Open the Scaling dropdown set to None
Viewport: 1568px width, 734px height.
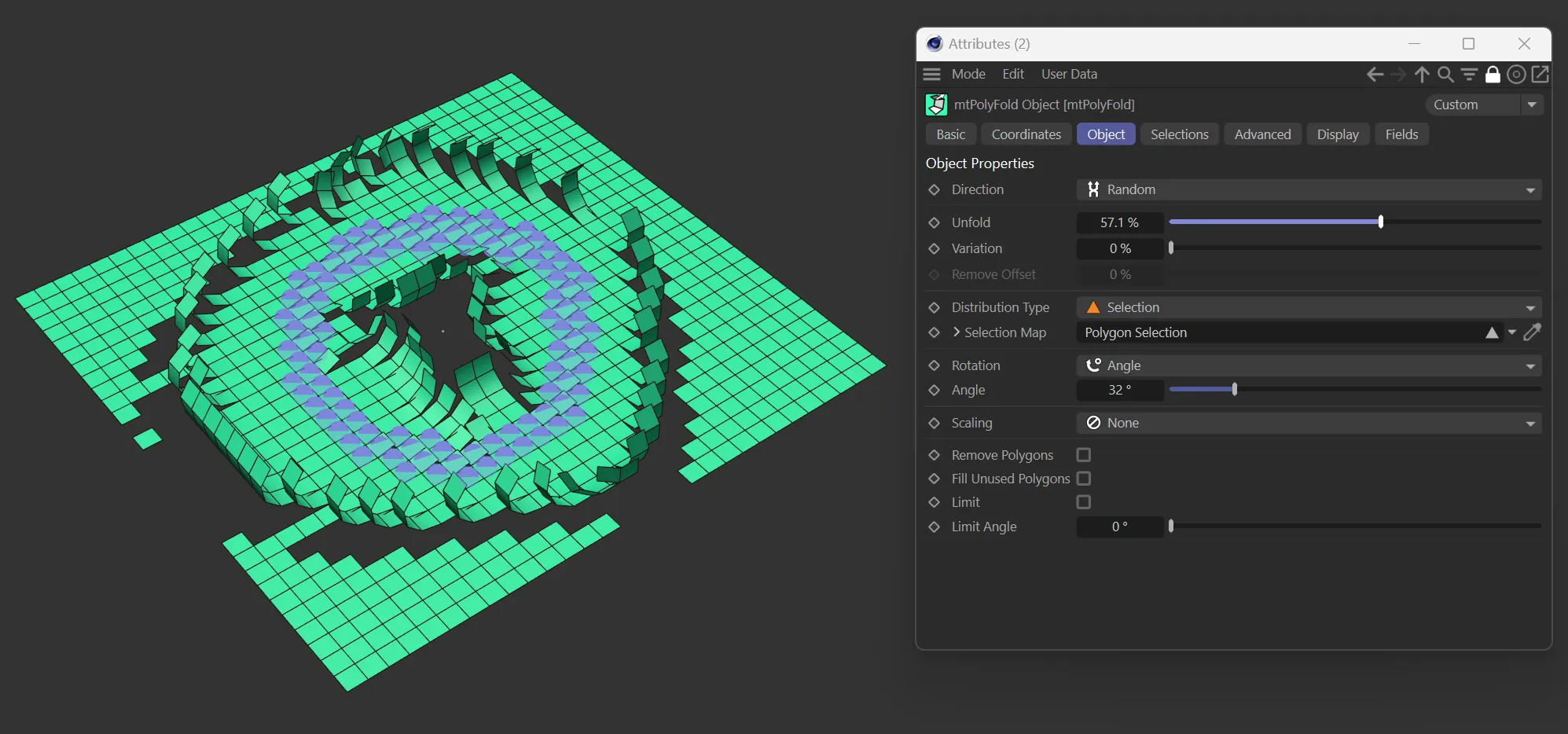(x=1309, y=423)
